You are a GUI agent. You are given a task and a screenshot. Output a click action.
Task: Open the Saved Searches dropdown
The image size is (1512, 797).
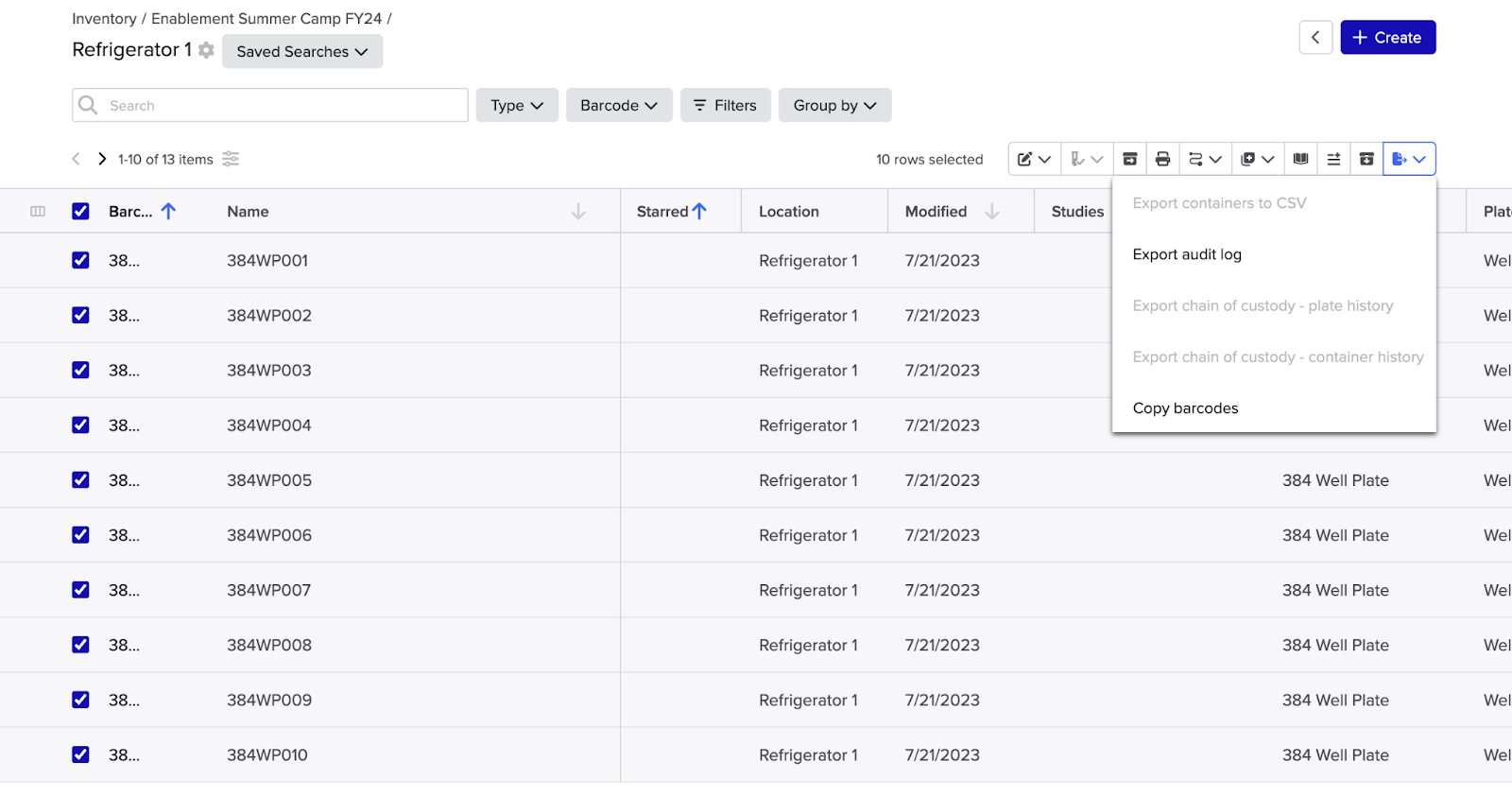[301, 52]
